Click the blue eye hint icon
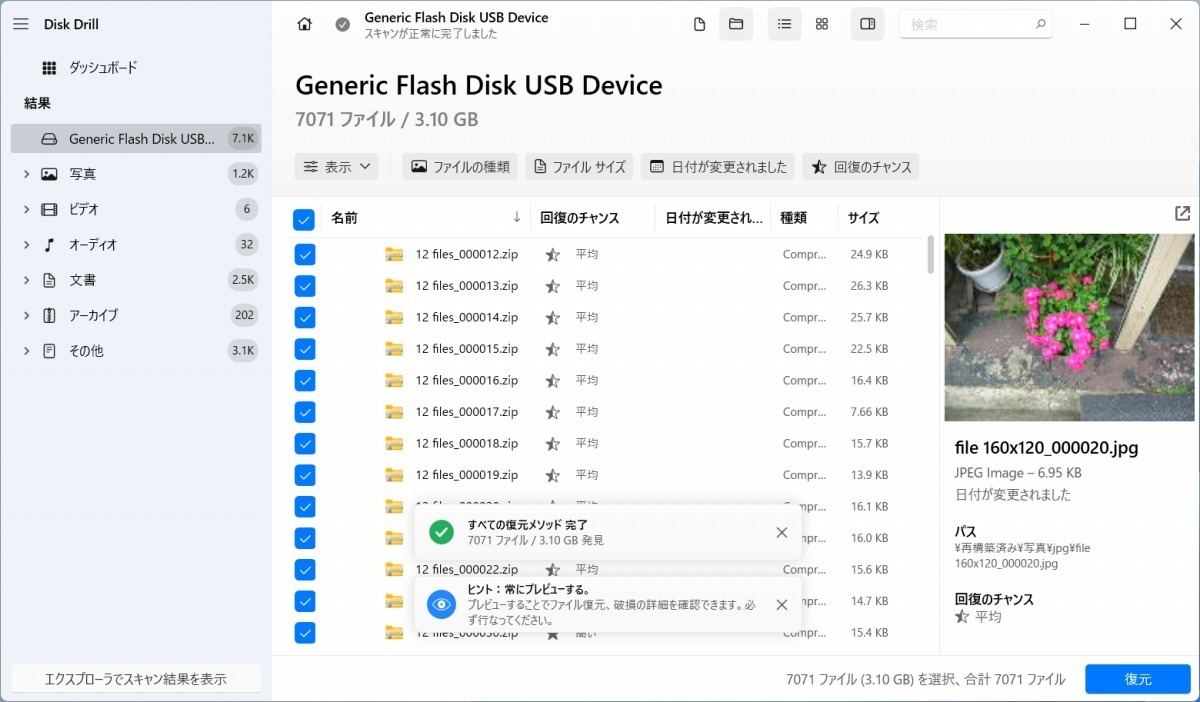 441,604
